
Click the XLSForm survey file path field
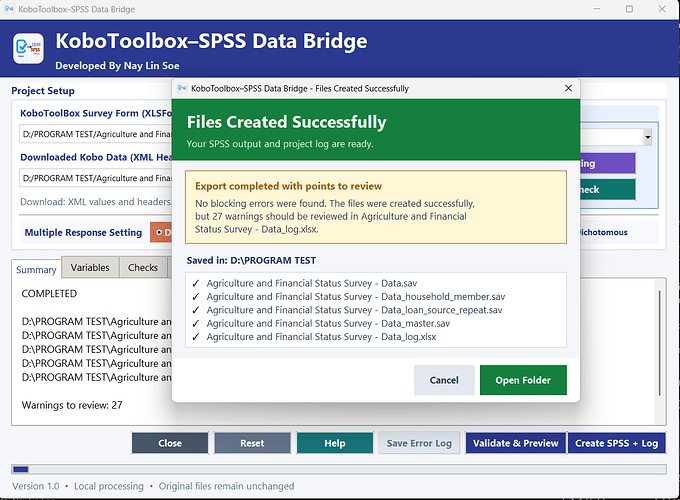tap(95, 134)
